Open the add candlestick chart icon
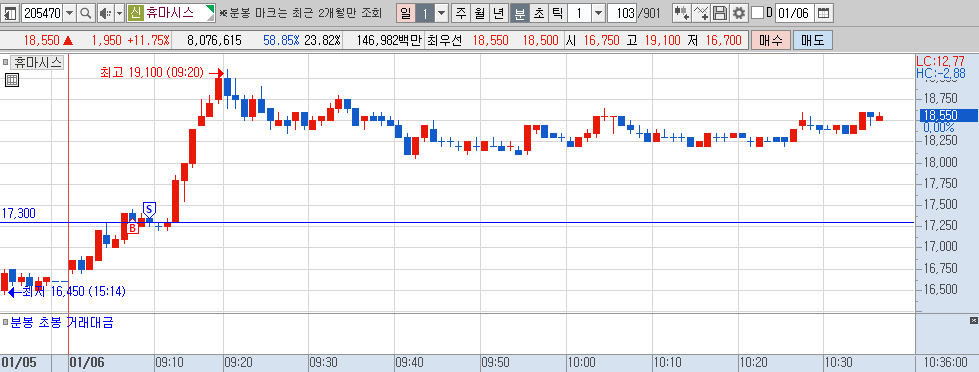Image resolution: width=979 pixels, height=372 pixels. click(x=682, y=12)
